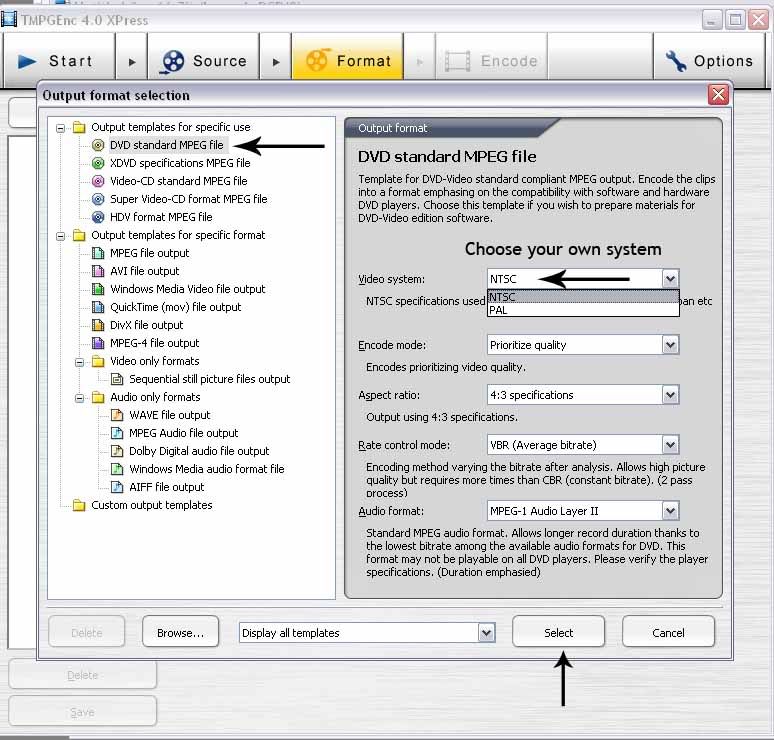Image resolution: width=774 pixels, height=740 pixels.
Task: Click the film reel icon on Source
Action: (172, 62)
